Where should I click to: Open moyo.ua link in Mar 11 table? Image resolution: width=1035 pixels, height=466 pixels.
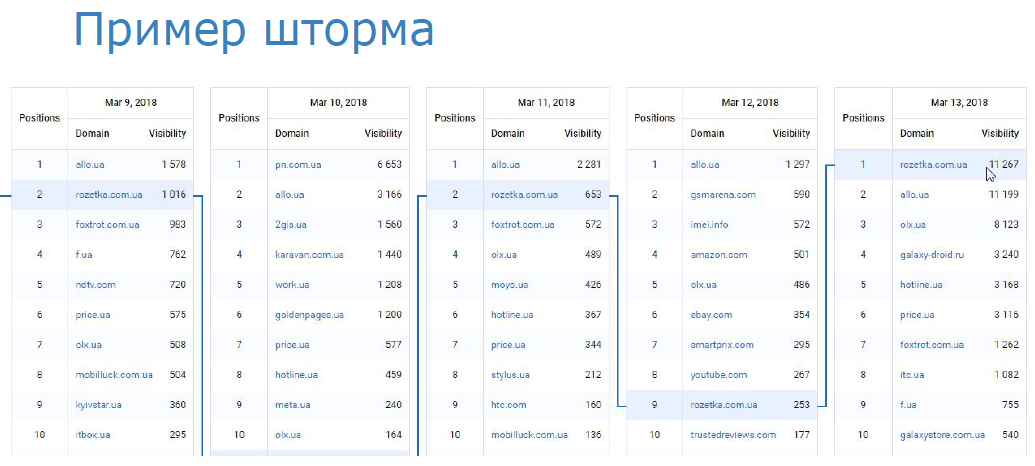click(x=510, y=284)
